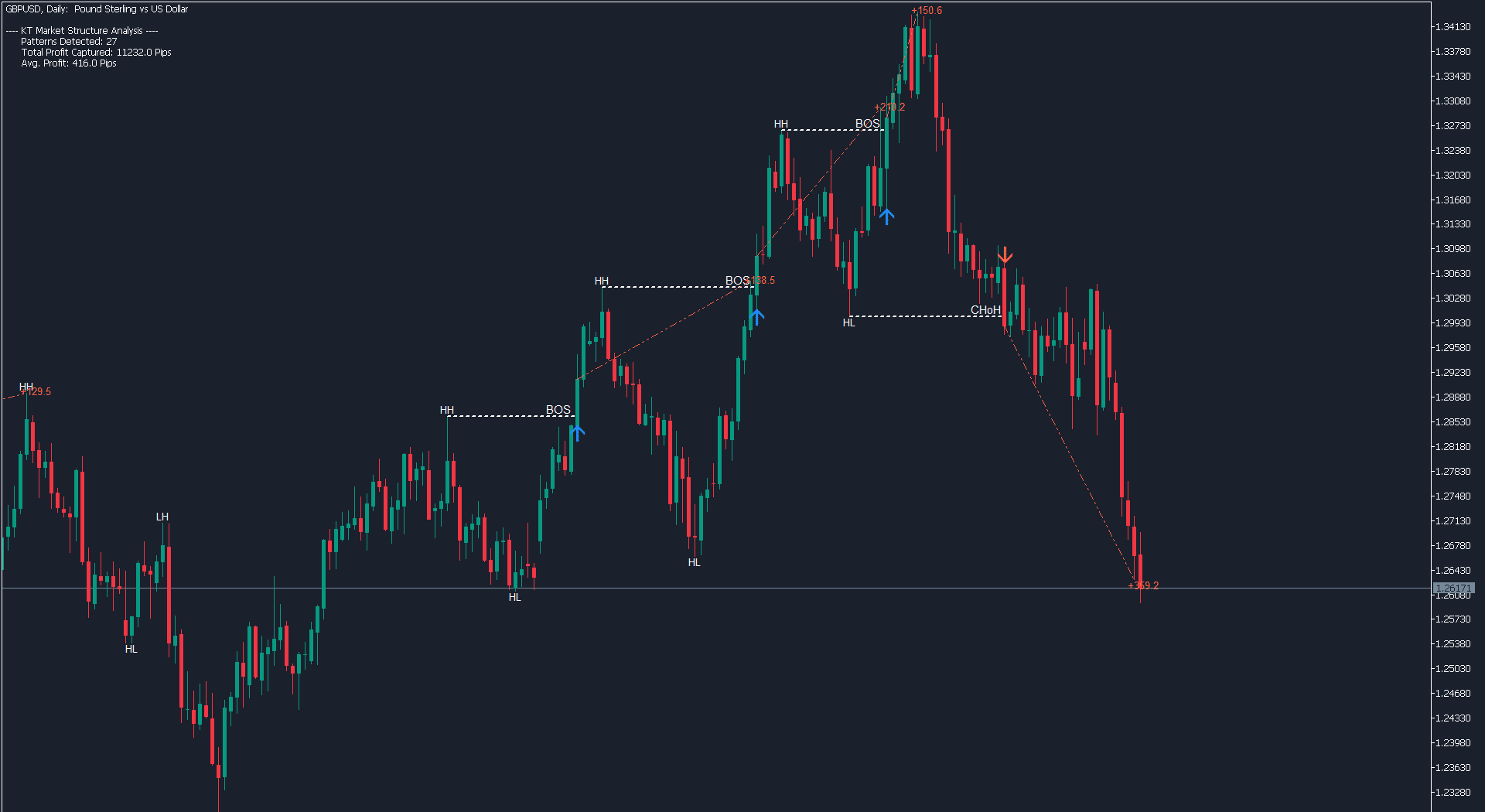The width and height of the screenshot is (1485, 812).
Task: Click the horizontal current price line
Action: coord(716,589)
